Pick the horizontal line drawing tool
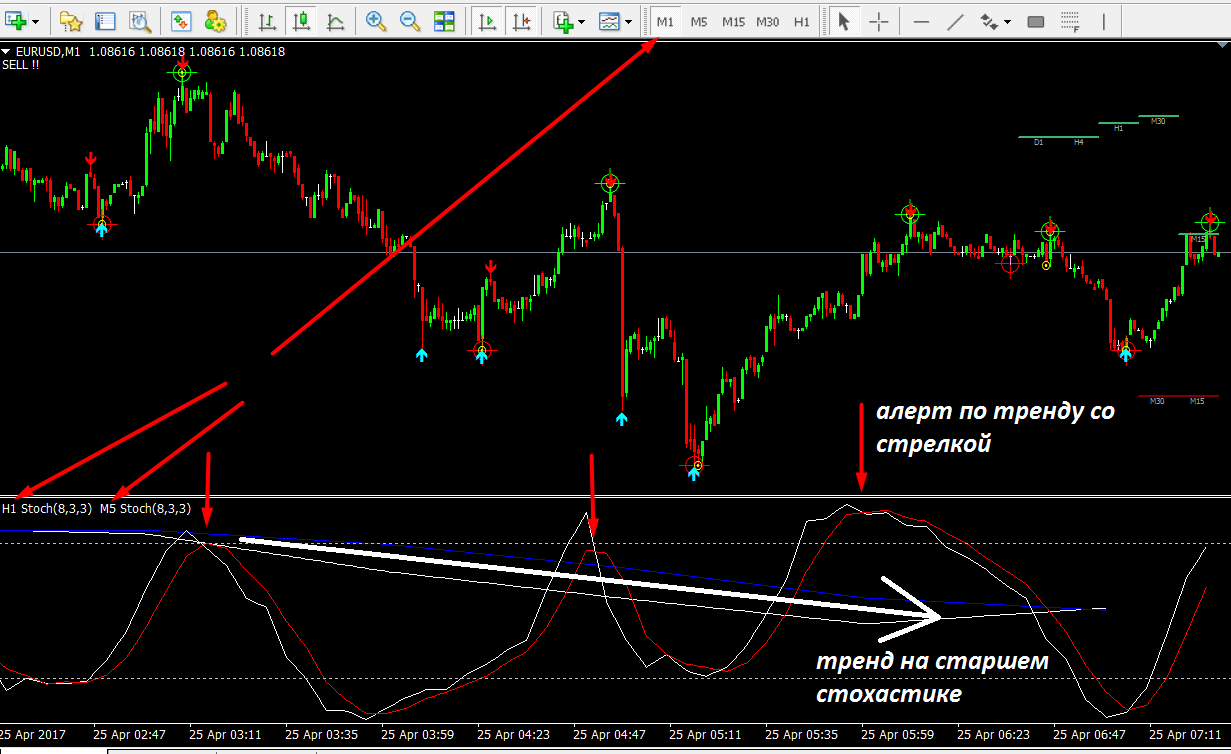 tap(922, 21)
